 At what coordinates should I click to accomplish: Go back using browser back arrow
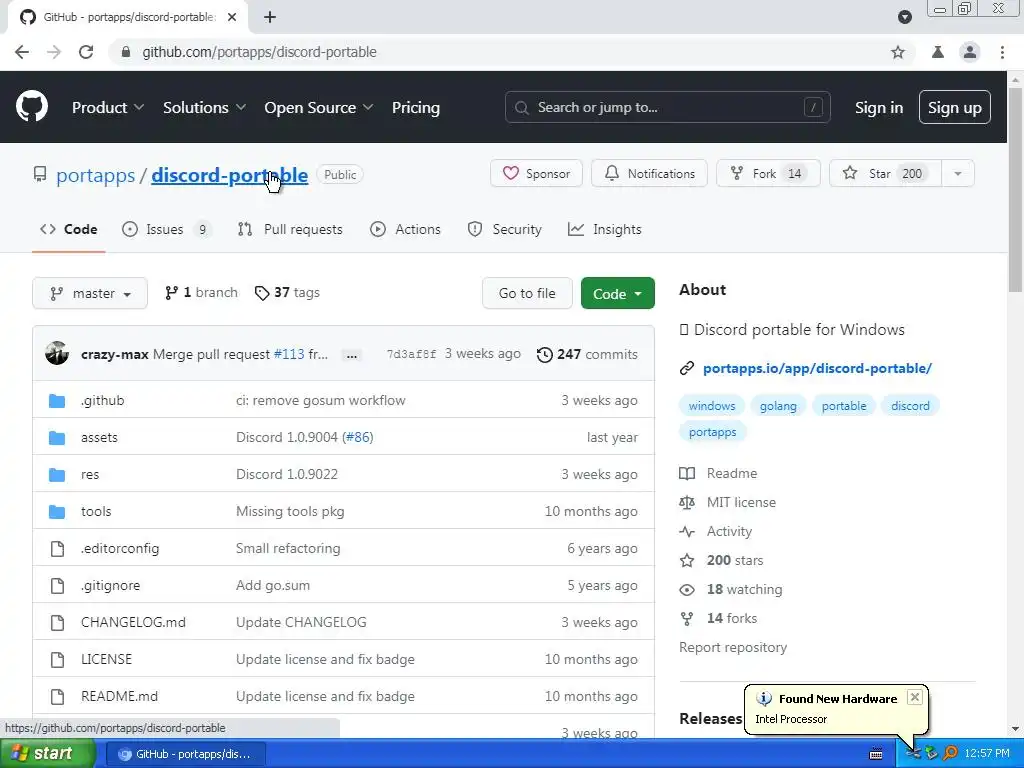22,52
